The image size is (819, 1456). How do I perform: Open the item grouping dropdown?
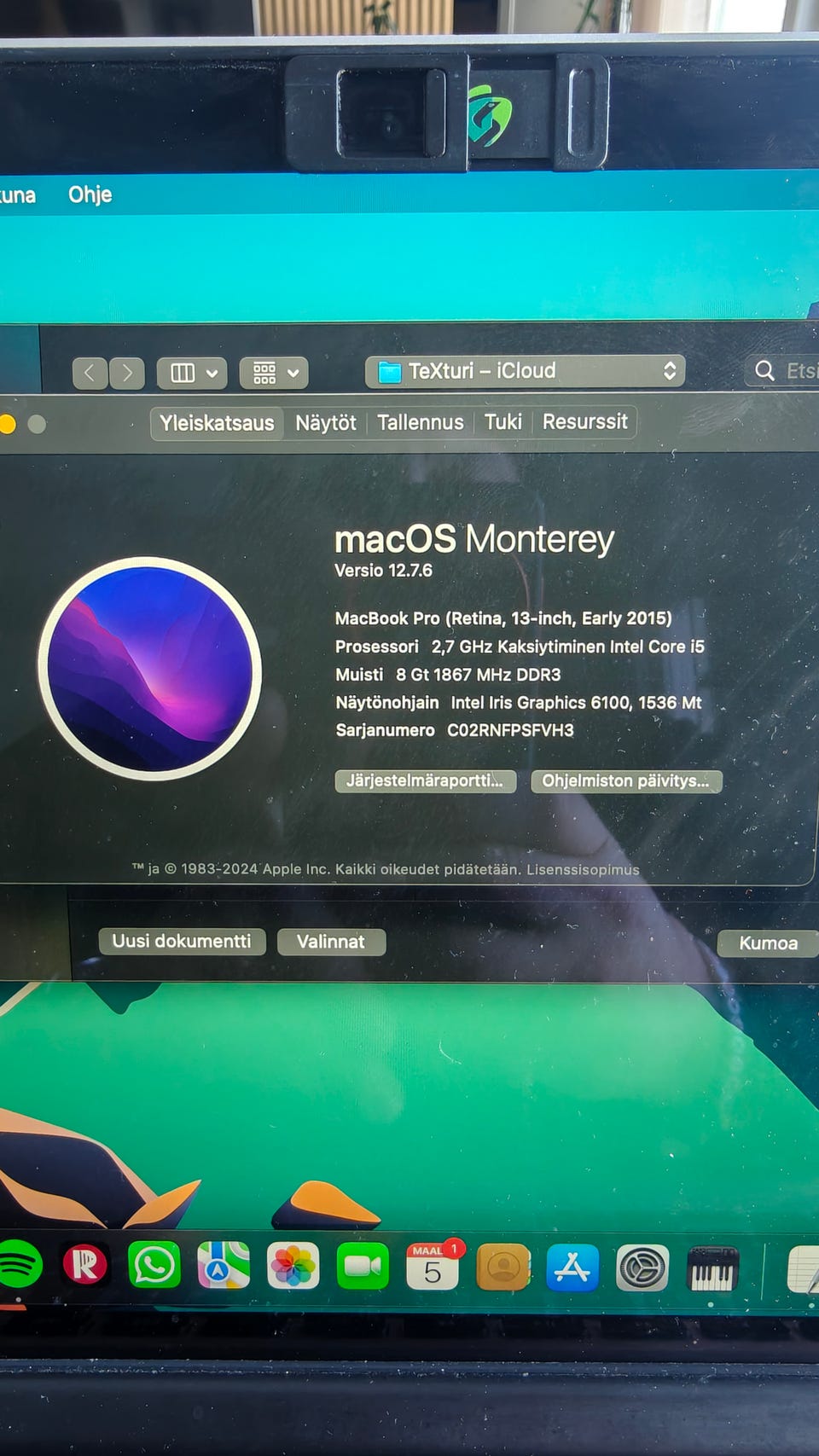tap(274, 373)
